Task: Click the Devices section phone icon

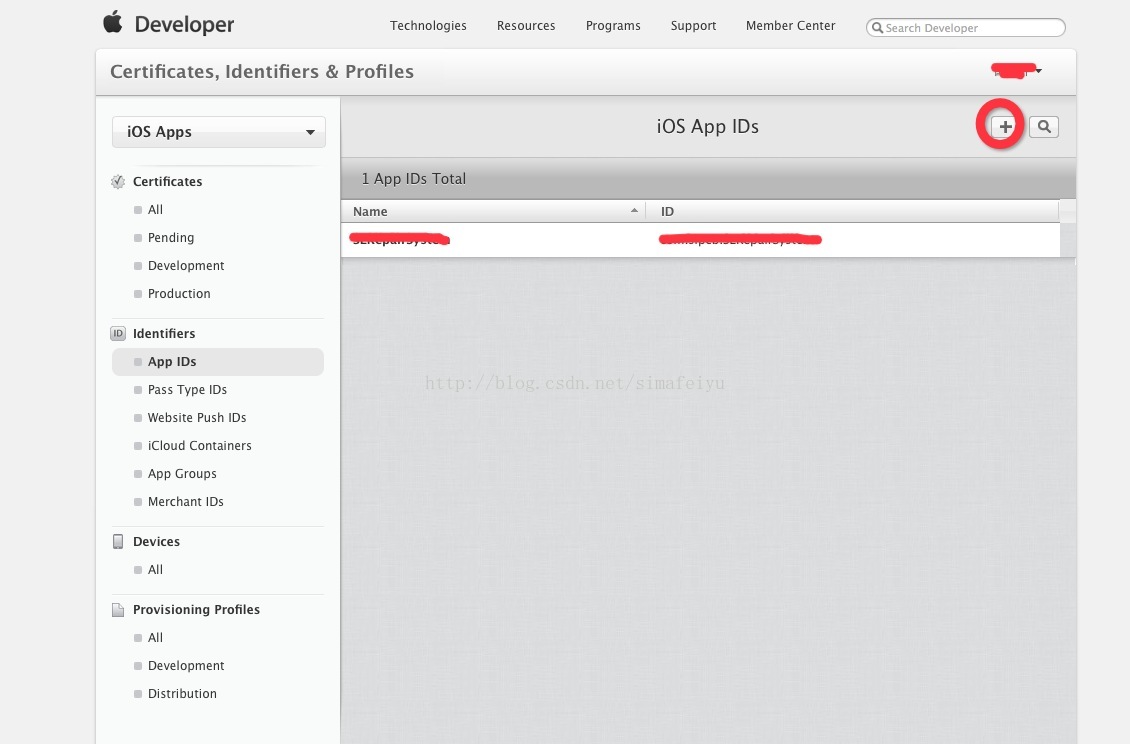Action: [x=118, y=541]
